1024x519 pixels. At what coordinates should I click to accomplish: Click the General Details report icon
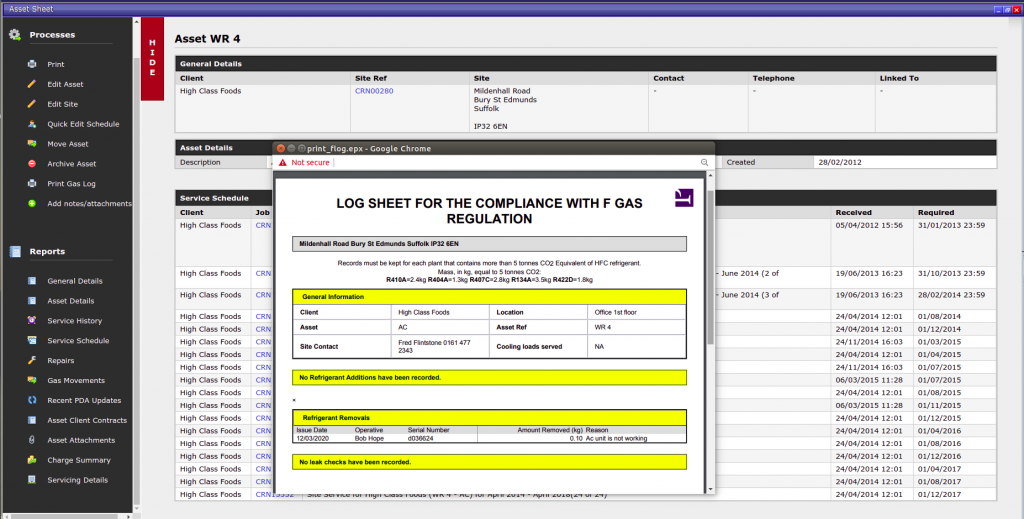32,281
